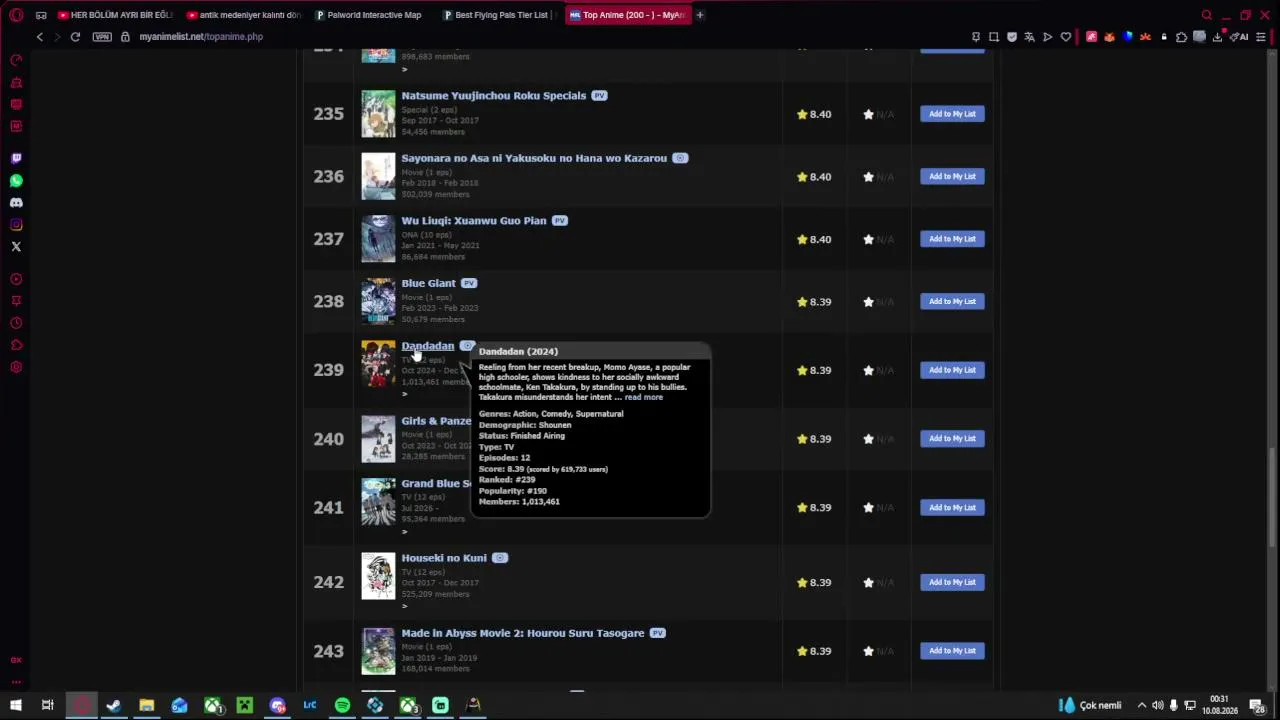
Task: Expand the arrow under the Grand Blue entry
Action: 405,531
